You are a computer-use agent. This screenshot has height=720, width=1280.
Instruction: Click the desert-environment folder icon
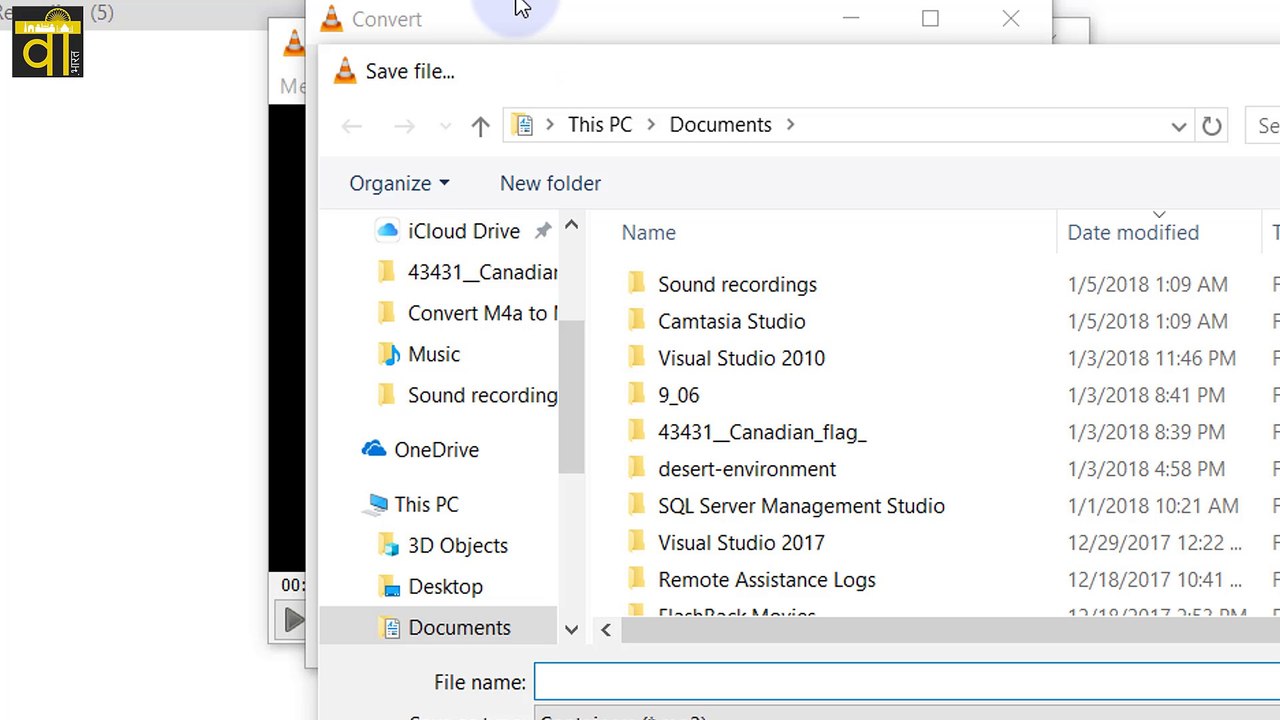[x=637, y=469]
